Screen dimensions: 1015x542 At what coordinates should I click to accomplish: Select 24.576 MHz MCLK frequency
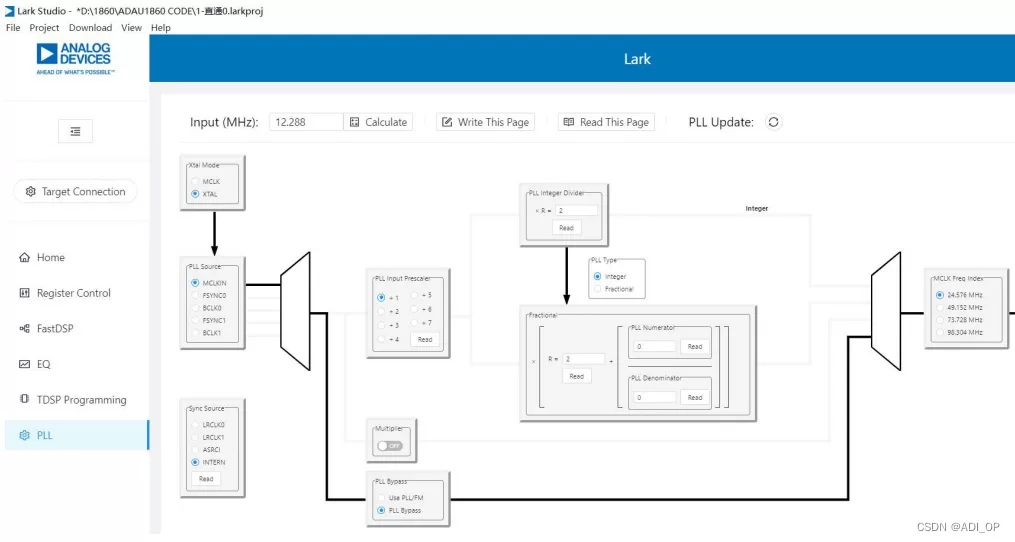pos(940,295)
